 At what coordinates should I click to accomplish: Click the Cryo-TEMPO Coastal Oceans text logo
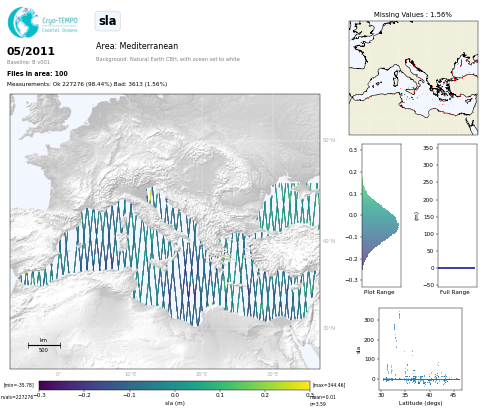(x=60, y=25)
